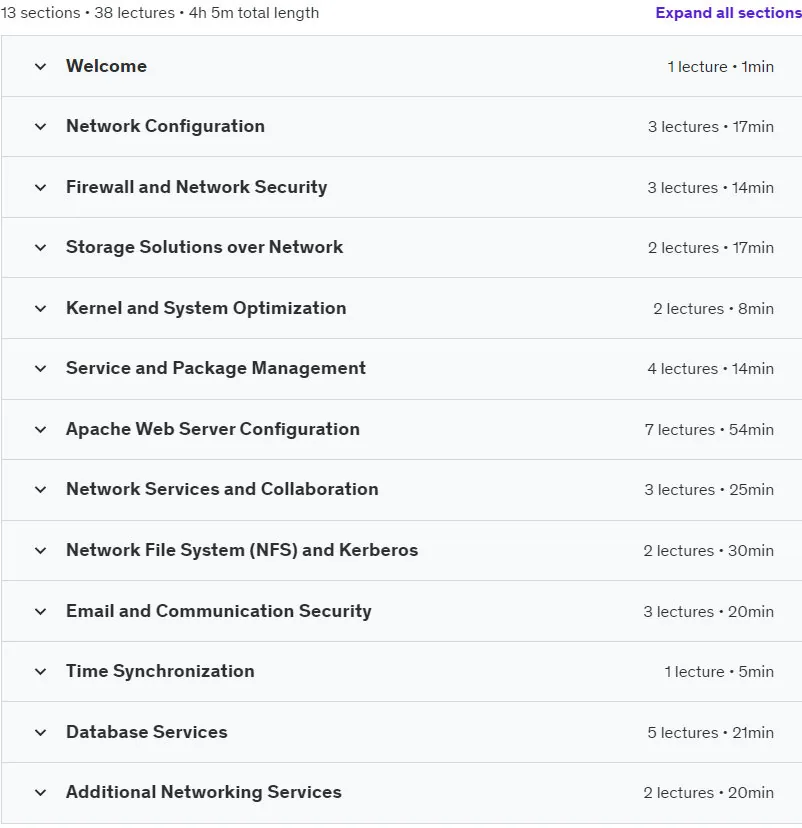Select the Apache Web Server Configuration heading

tap(213, 429)
